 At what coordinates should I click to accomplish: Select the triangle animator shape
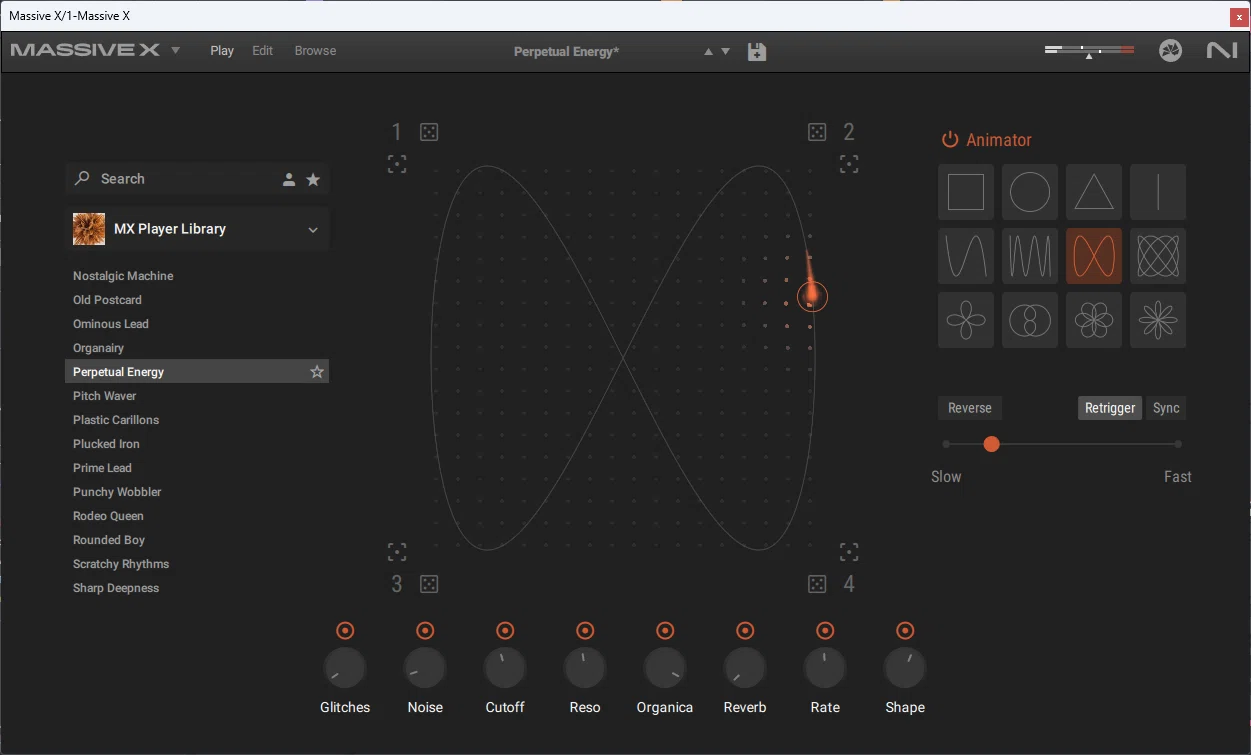click(x=1094, y=192)
